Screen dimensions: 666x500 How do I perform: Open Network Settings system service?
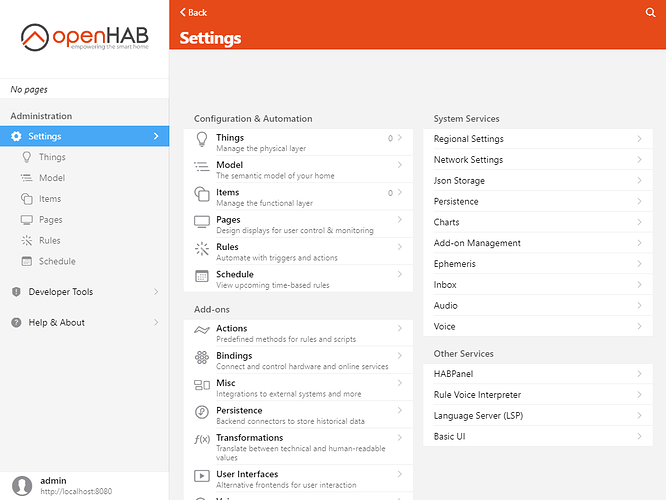coord(538,160)
